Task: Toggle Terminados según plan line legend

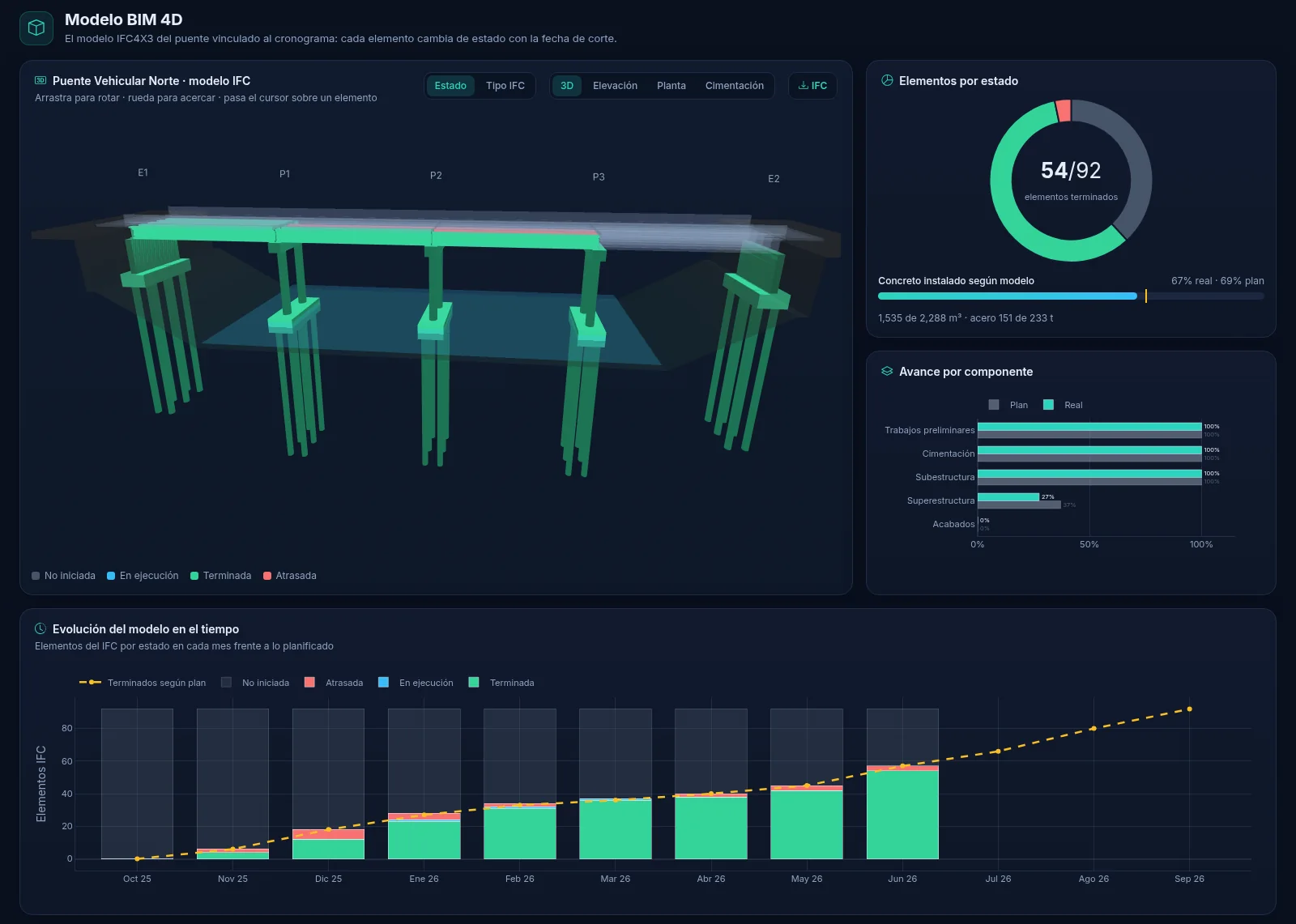Action: point(143,683)
